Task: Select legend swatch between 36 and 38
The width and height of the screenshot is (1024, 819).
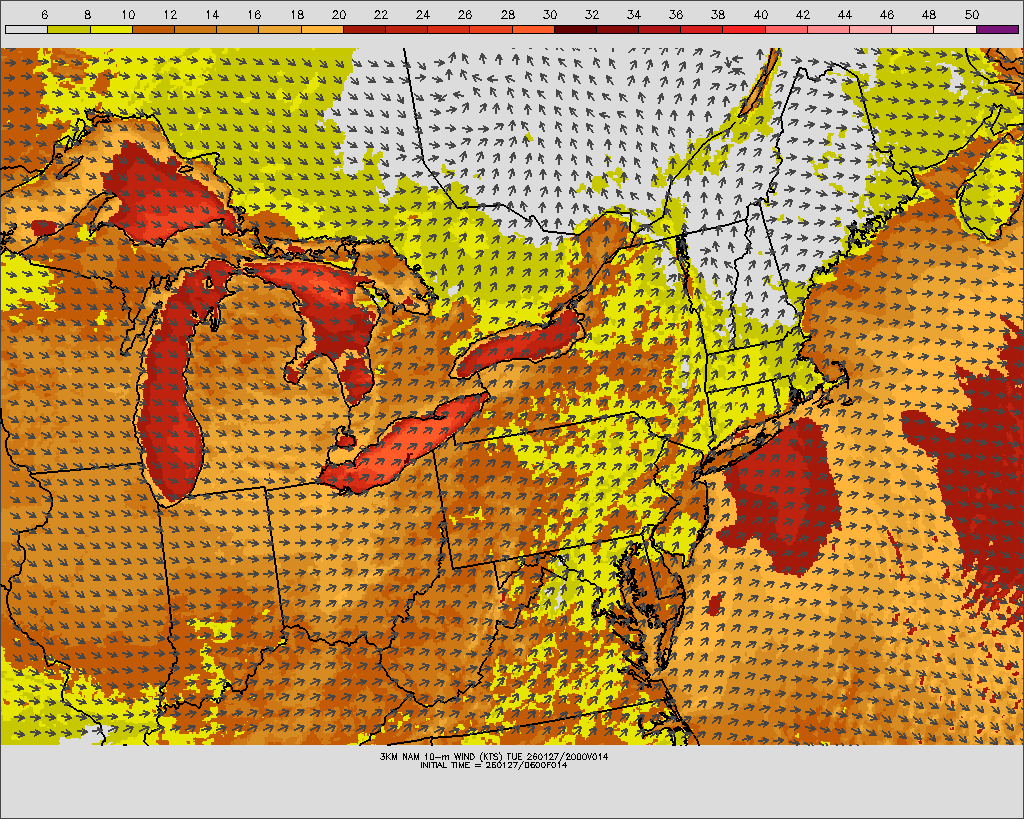Action: [x=702, y=29]
